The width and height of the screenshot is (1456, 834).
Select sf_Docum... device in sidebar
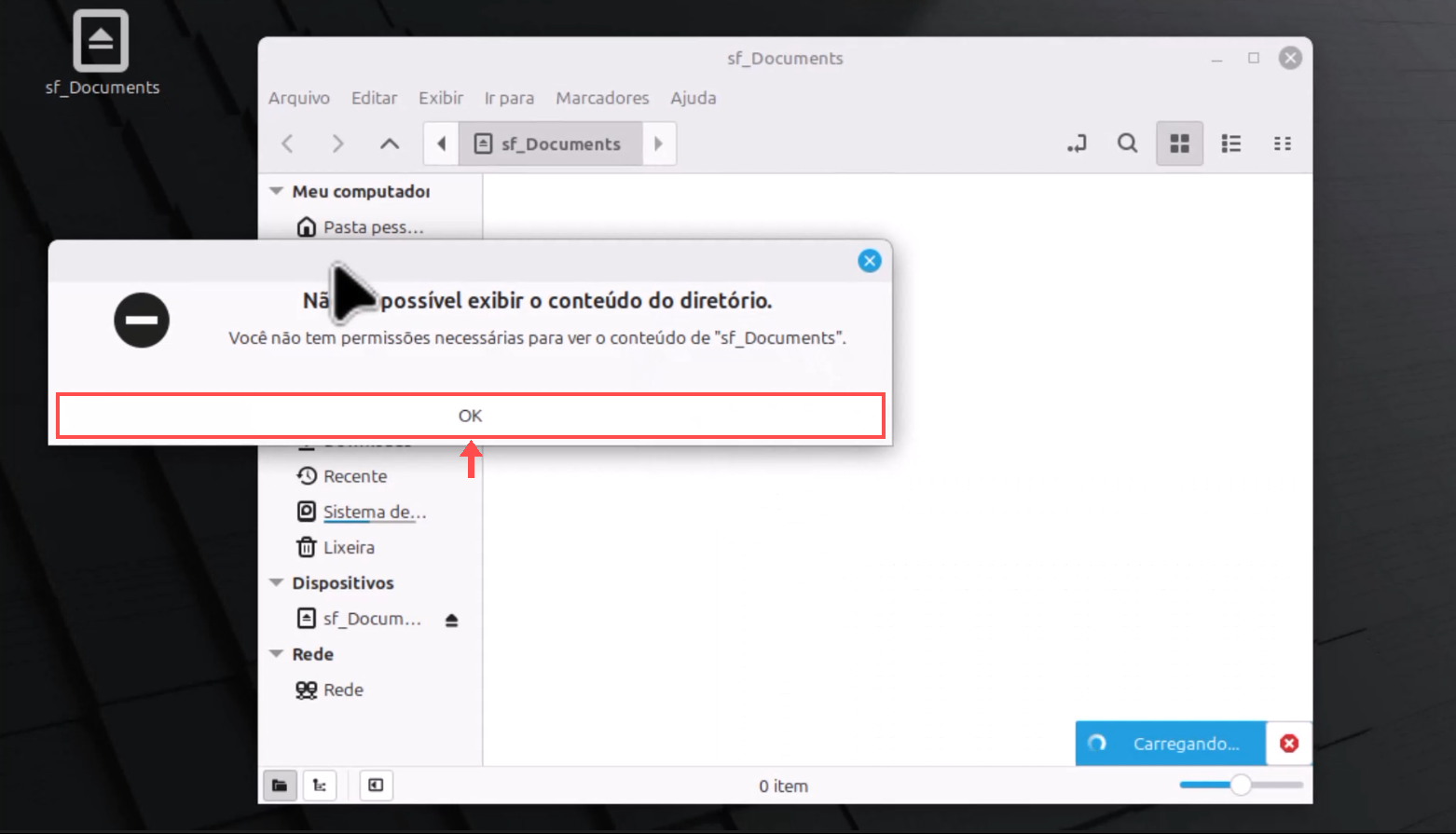click(359, 619)
